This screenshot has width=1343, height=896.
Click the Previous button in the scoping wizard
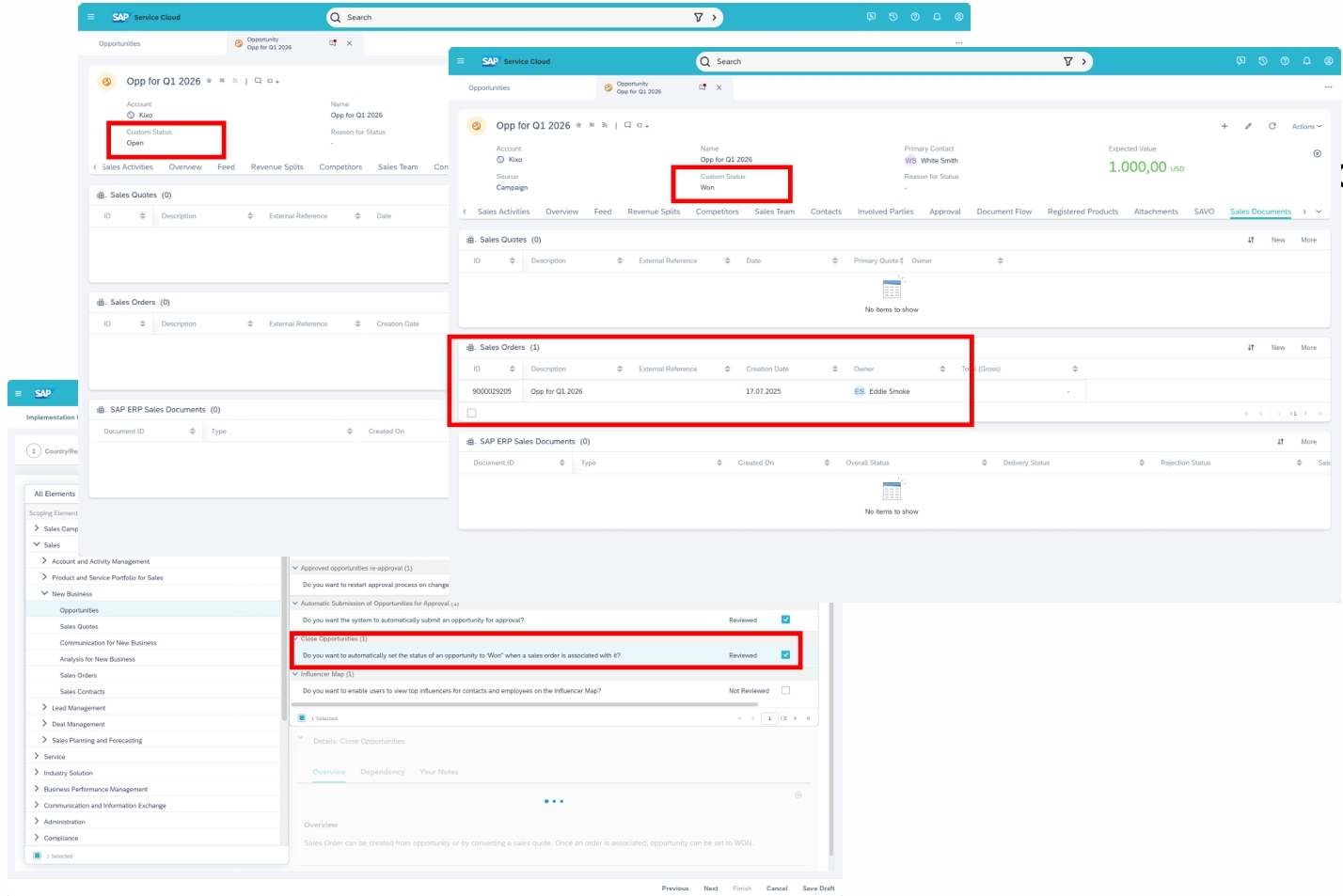(675, 888)
